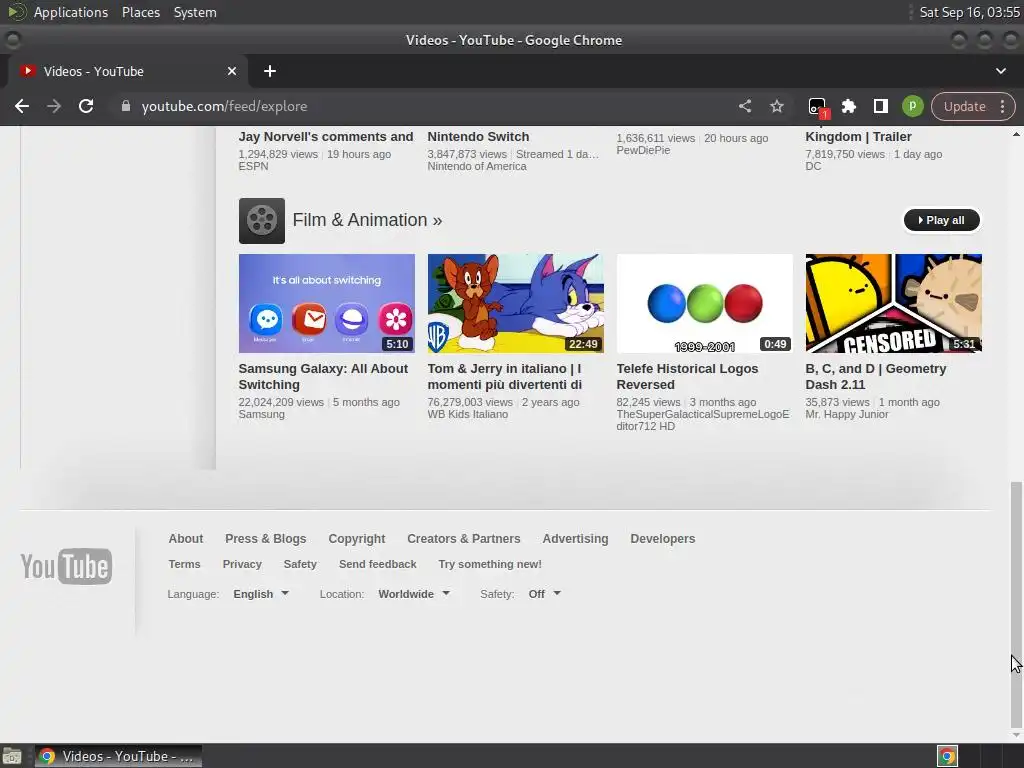
Task: Click Try something new! link
Action: pyautogui.click(x=490, y=564)
